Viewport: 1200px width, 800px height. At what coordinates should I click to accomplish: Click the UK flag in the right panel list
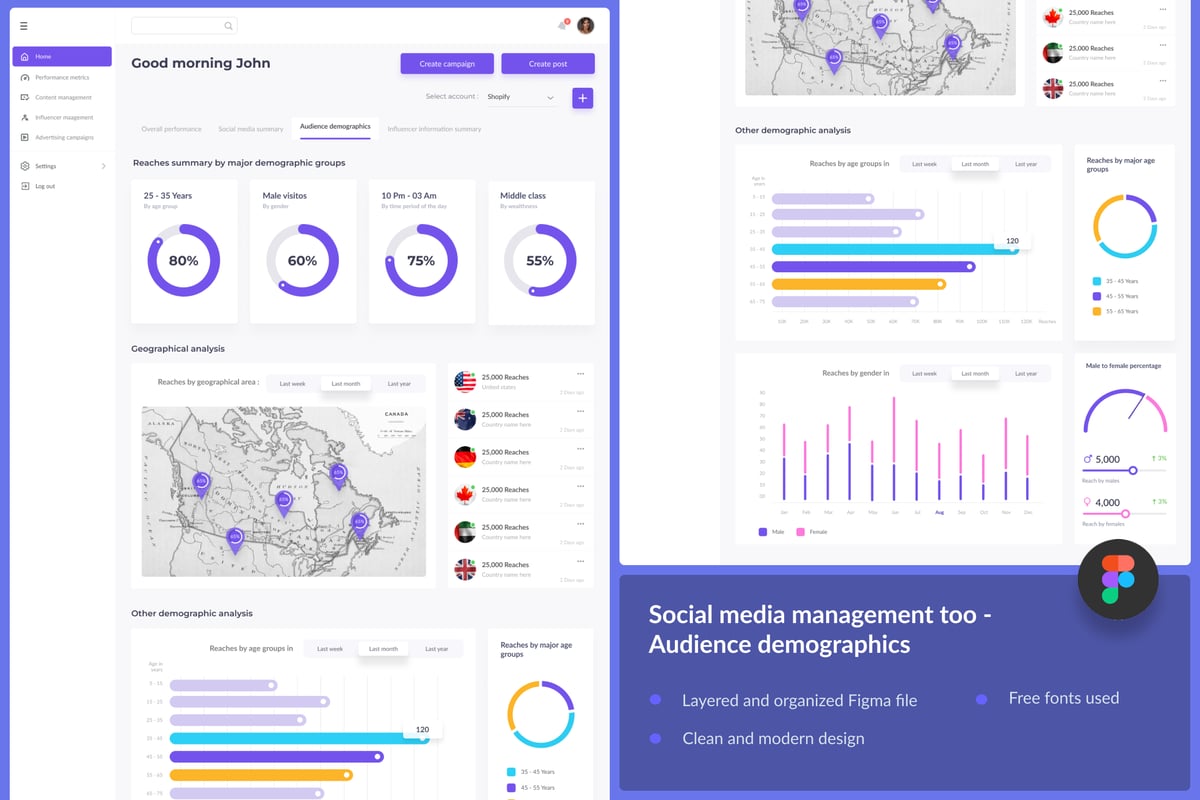point(1053,88)
